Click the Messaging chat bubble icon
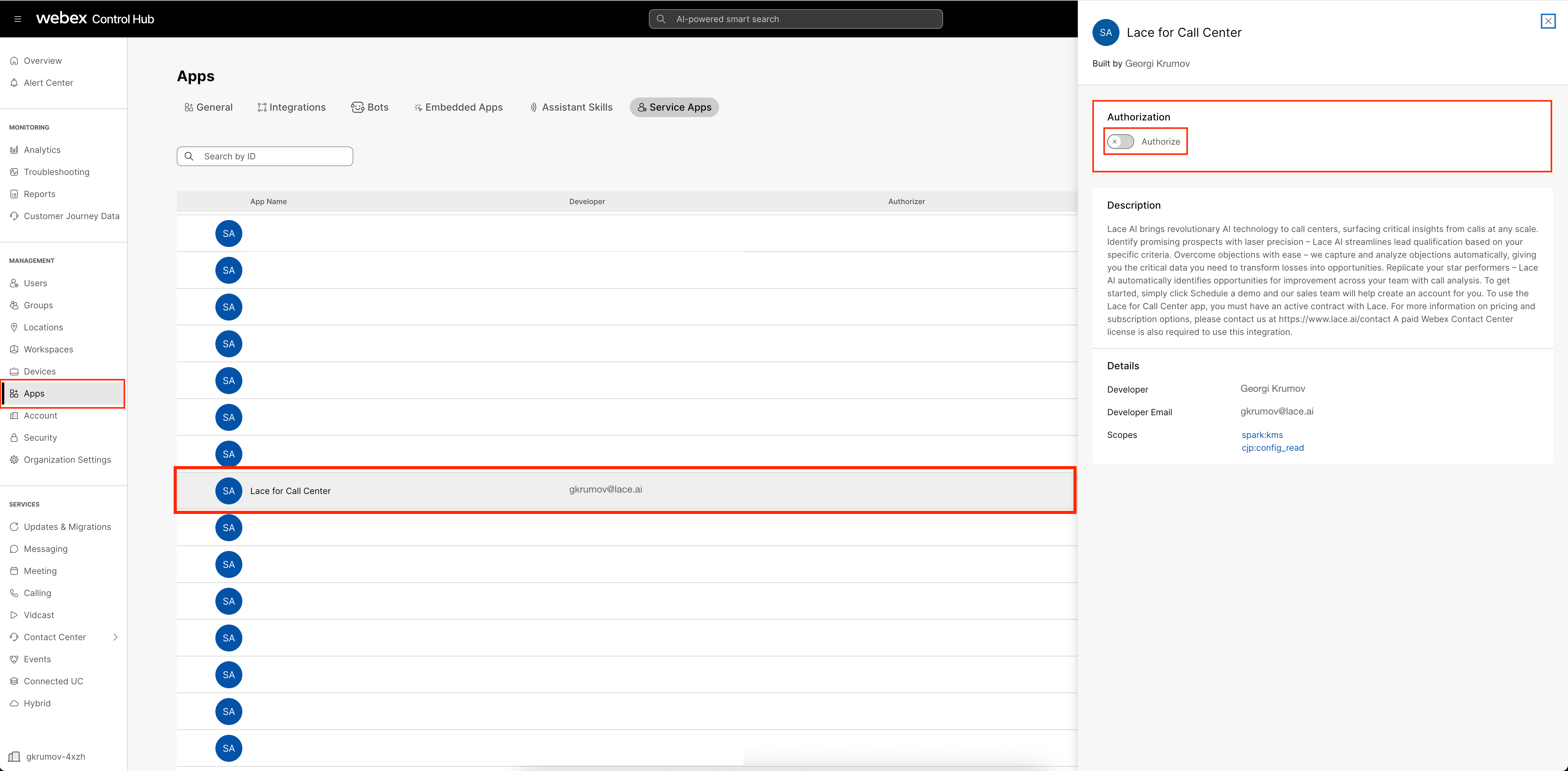 coord(14,549)
